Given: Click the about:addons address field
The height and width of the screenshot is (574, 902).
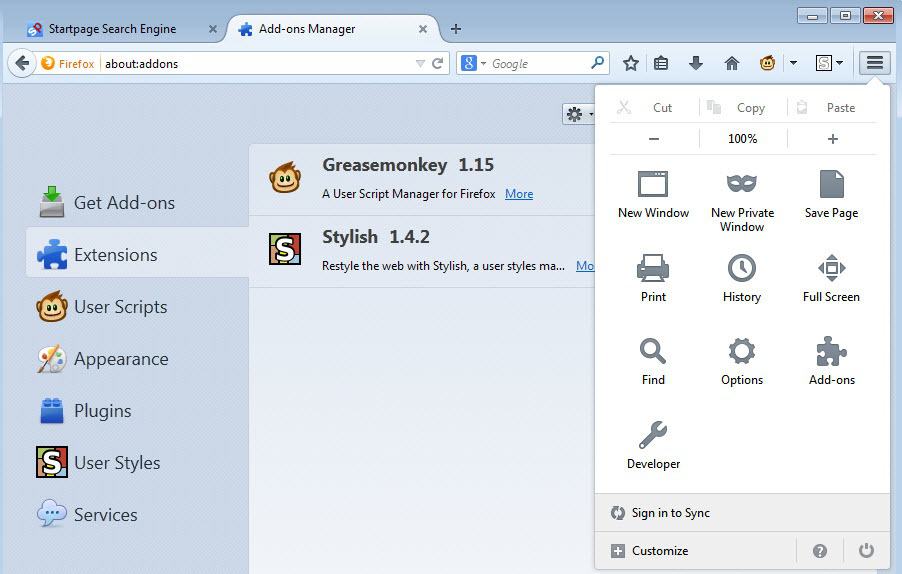Looking at the screenshot, I should click(257, 63).
